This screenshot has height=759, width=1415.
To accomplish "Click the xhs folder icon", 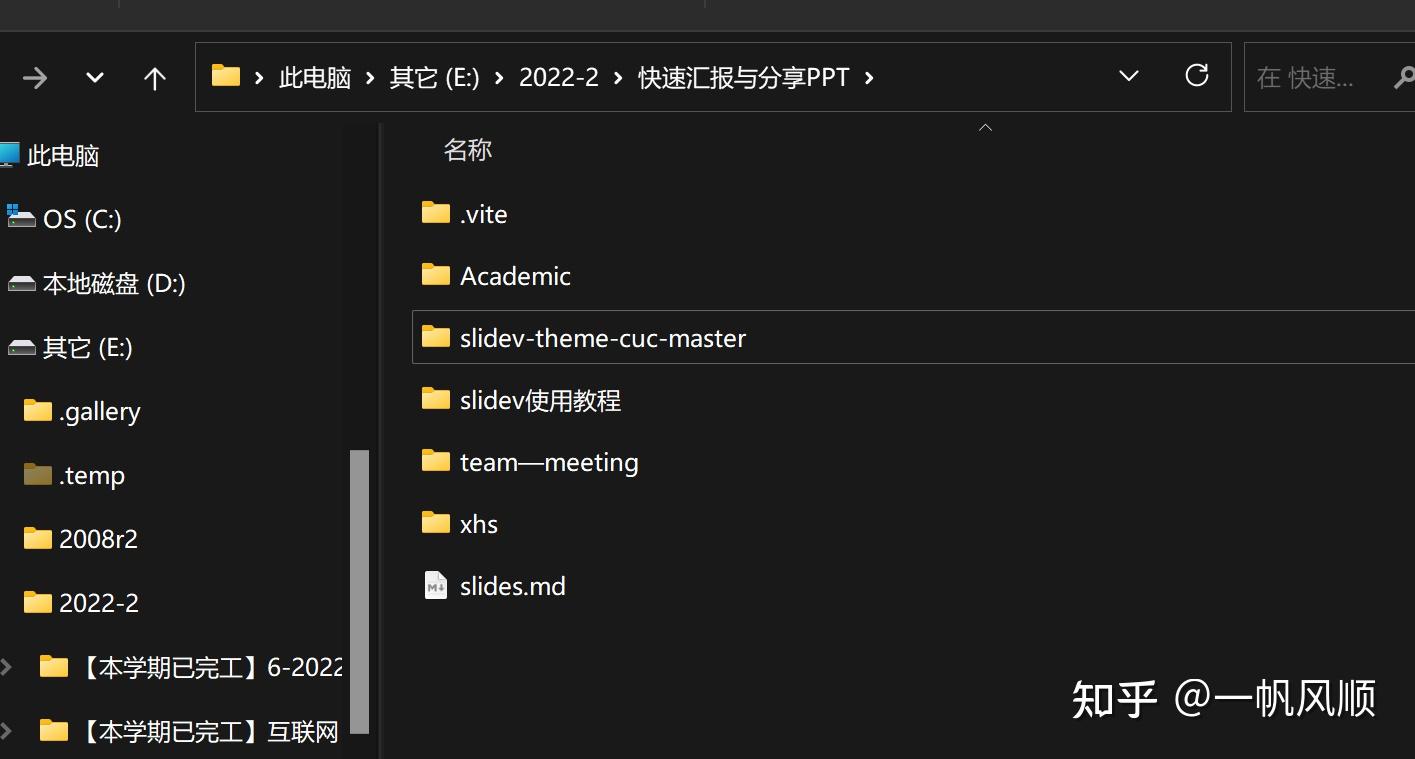I will tap(435, 523).
